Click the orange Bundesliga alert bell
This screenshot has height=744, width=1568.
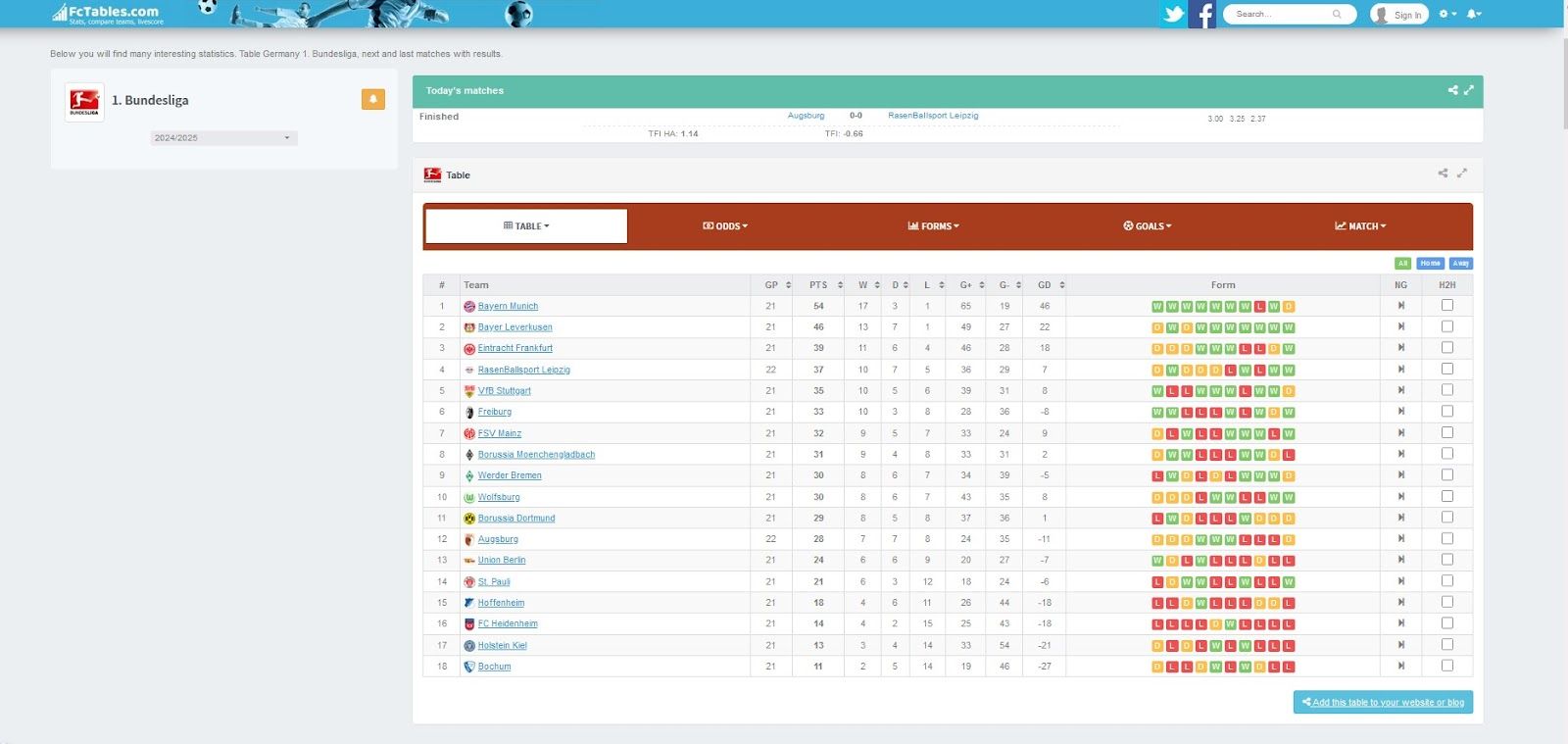(x=373, y=99)
